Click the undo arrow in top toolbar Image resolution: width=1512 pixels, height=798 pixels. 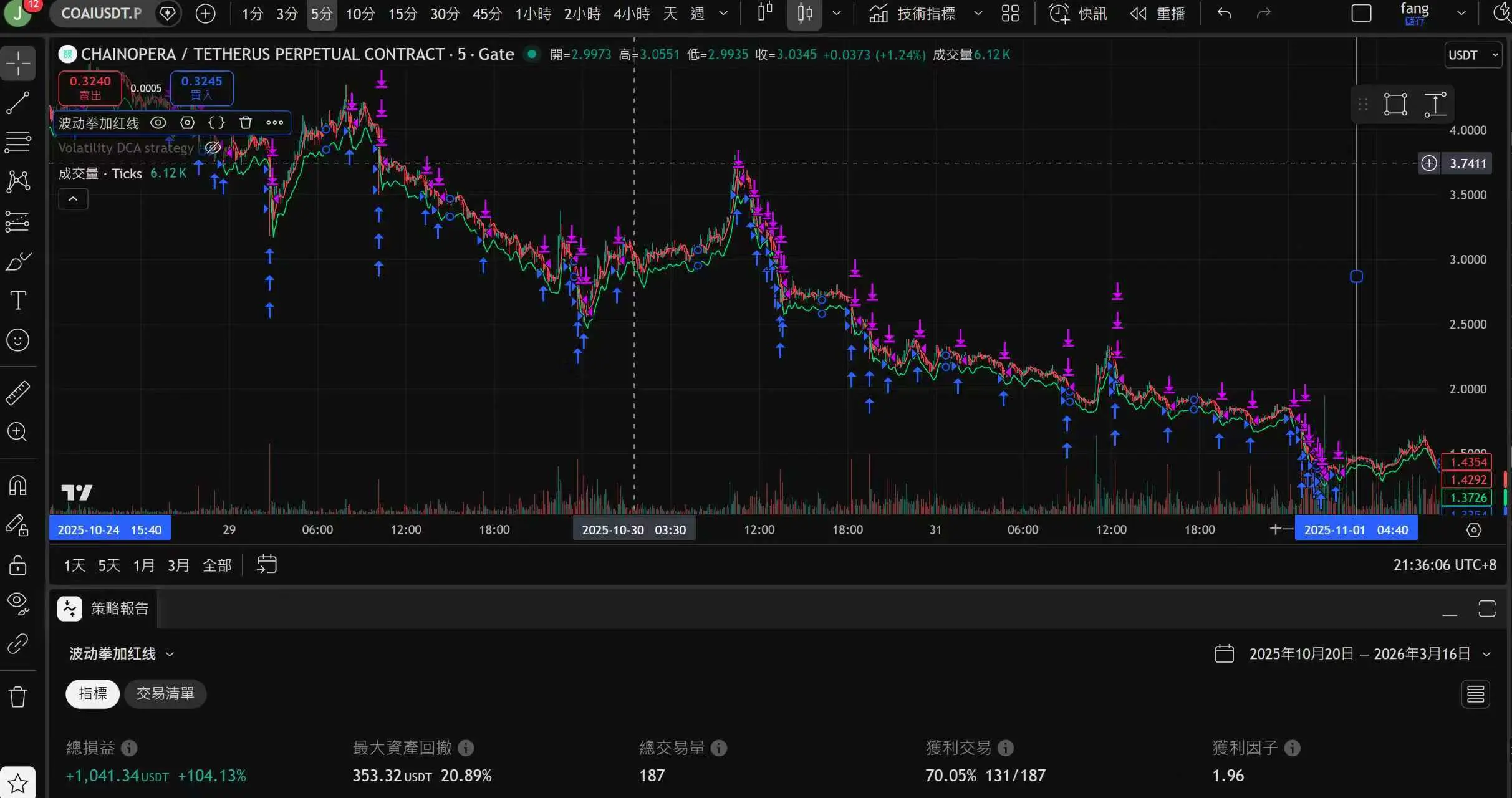click(1224, 13)
